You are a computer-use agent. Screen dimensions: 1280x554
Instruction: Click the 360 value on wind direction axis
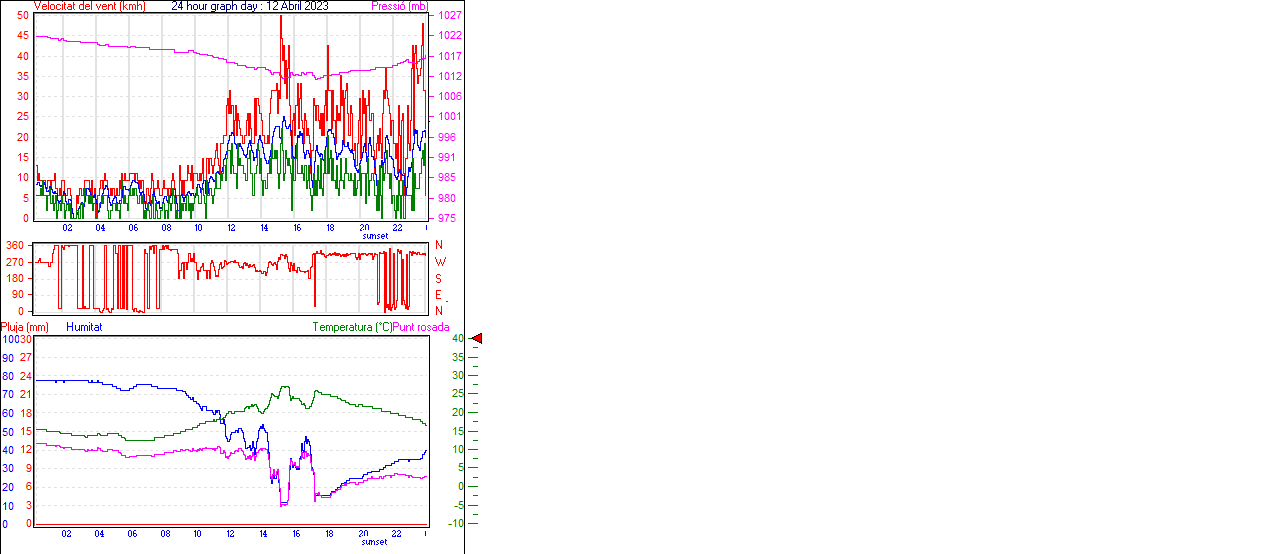(x=15, y=245)
